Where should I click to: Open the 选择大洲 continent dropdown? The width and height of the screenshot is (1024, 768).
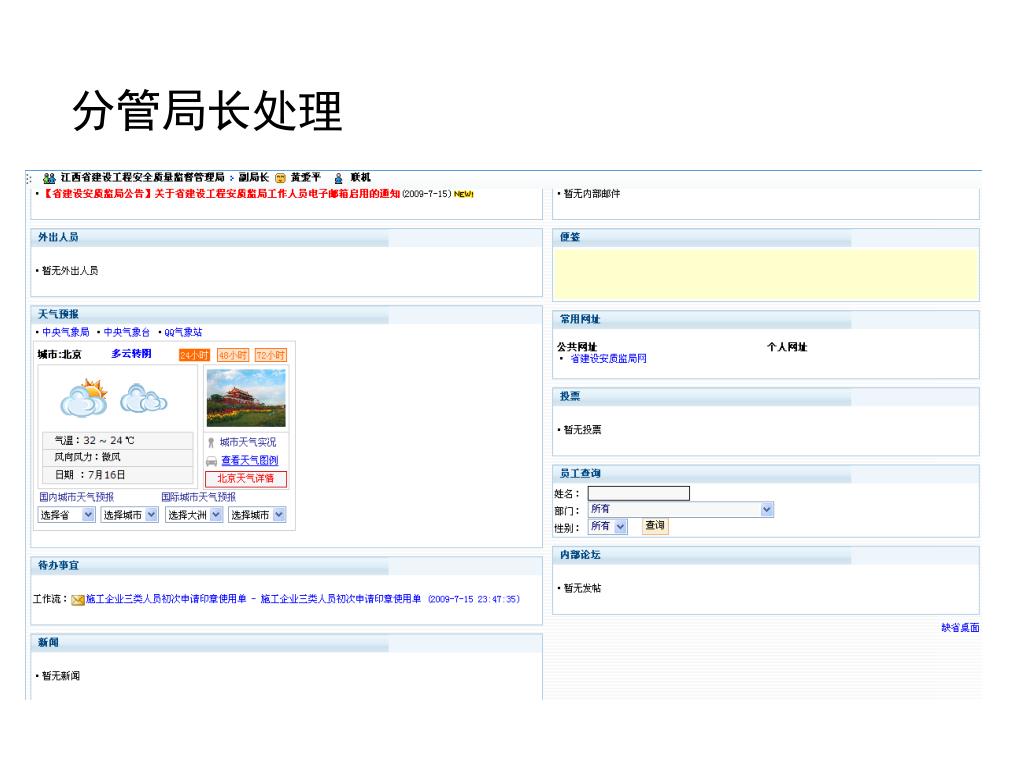click(x=194, y=515)
